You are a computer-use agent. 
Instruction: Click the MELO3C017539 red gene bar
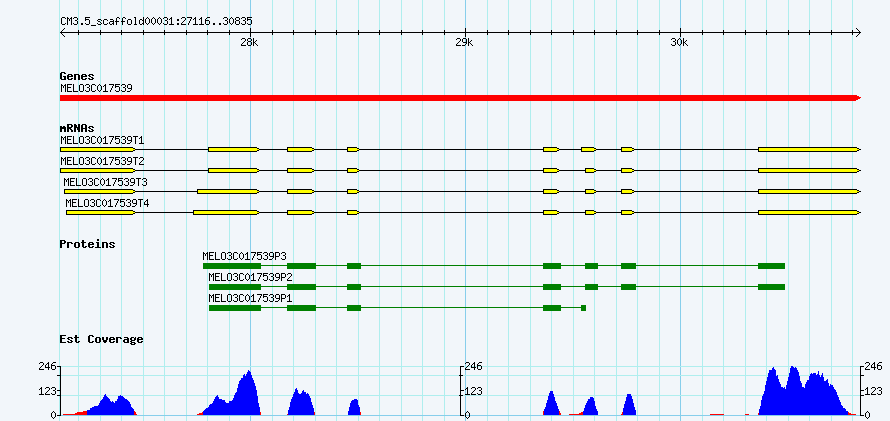tap(460, 98)
